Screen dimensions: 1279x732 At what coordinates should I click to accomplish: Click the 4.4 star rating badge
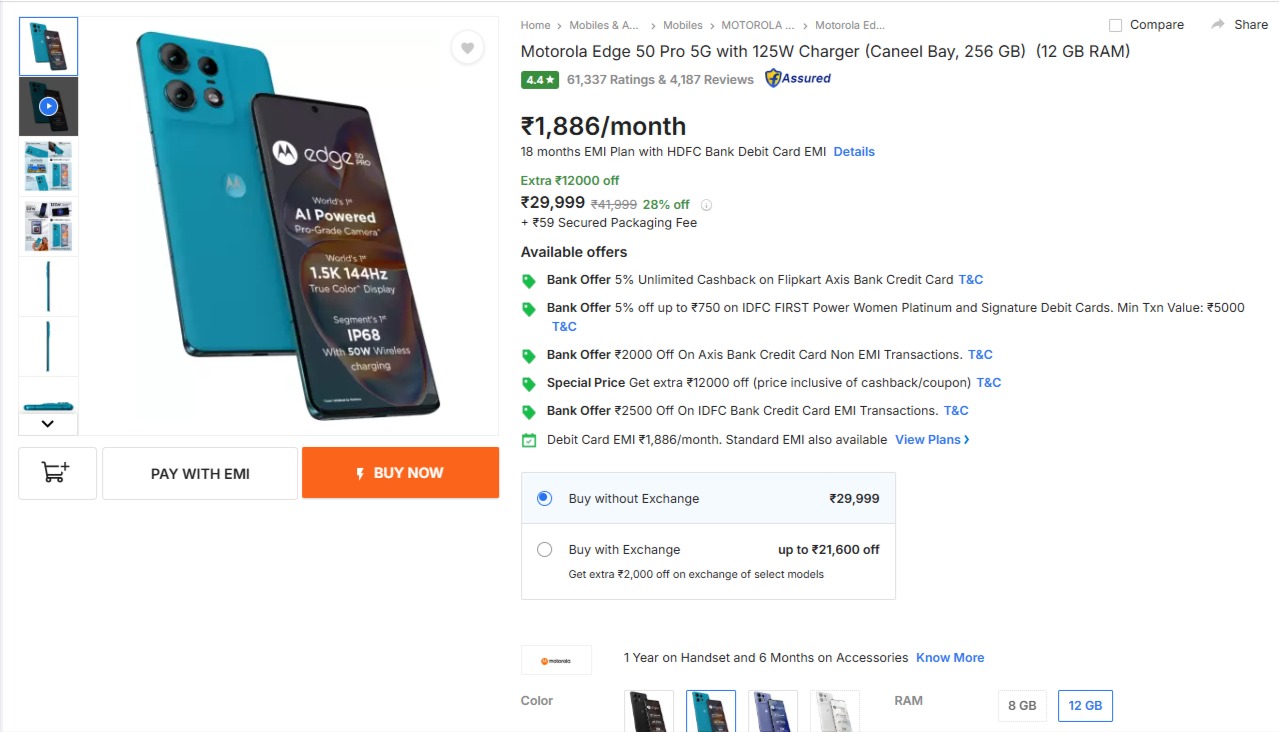(539, 80)
